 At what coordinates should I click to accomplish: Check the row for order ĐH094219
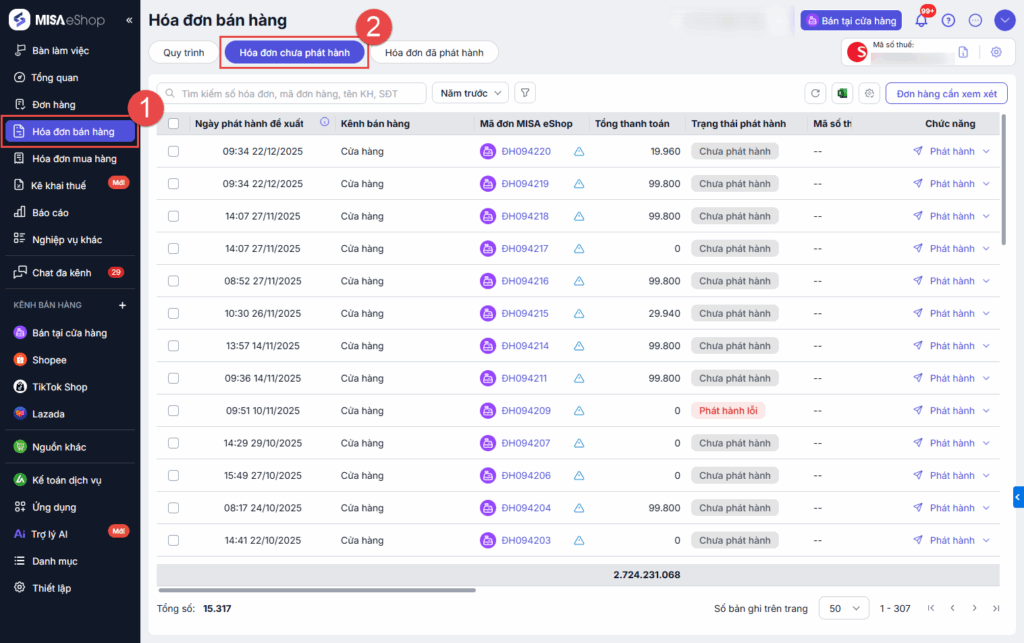pos(174,184)
